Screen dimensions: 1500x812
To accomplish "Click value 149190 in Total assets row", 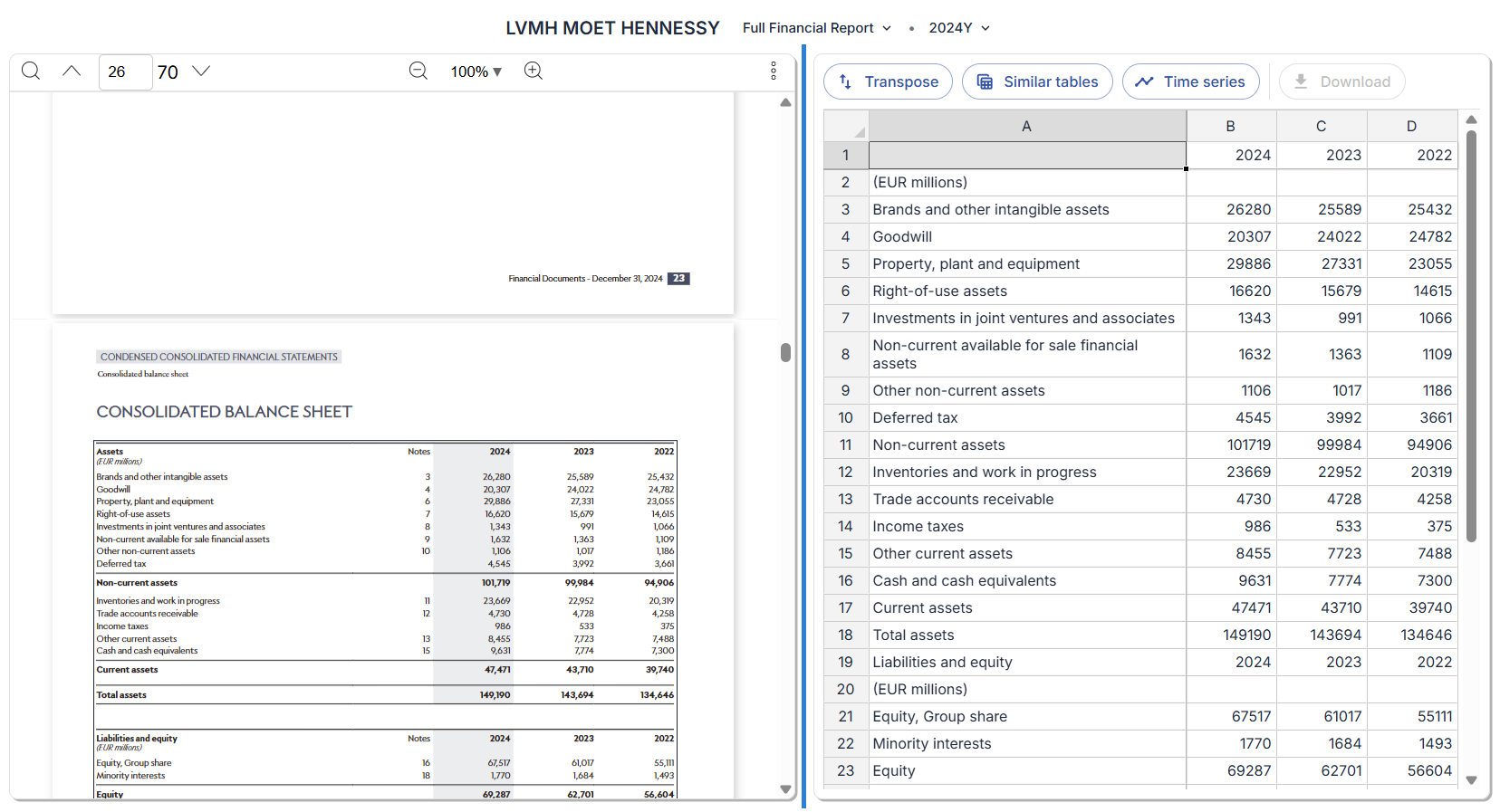I will 1231,635.
